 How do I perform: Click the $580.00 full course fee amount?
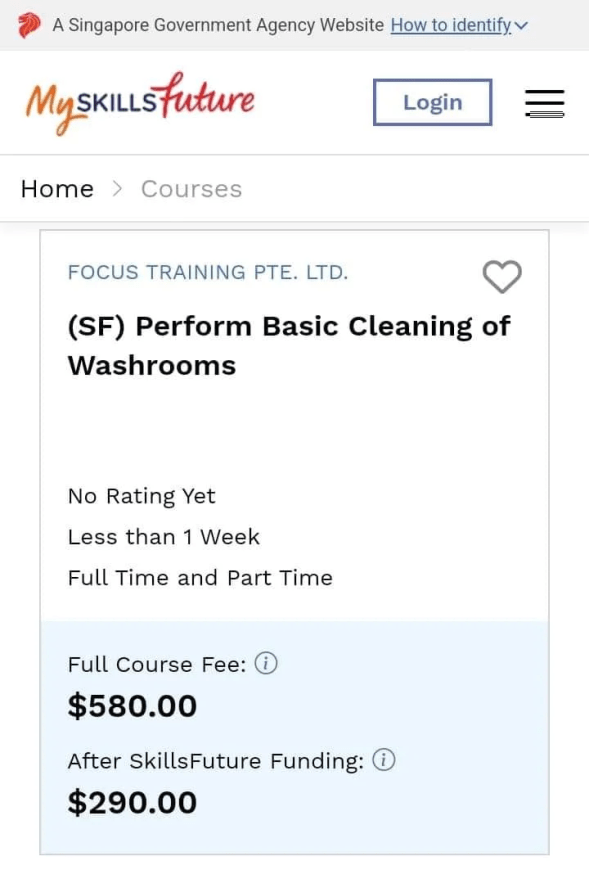[132, 706]
